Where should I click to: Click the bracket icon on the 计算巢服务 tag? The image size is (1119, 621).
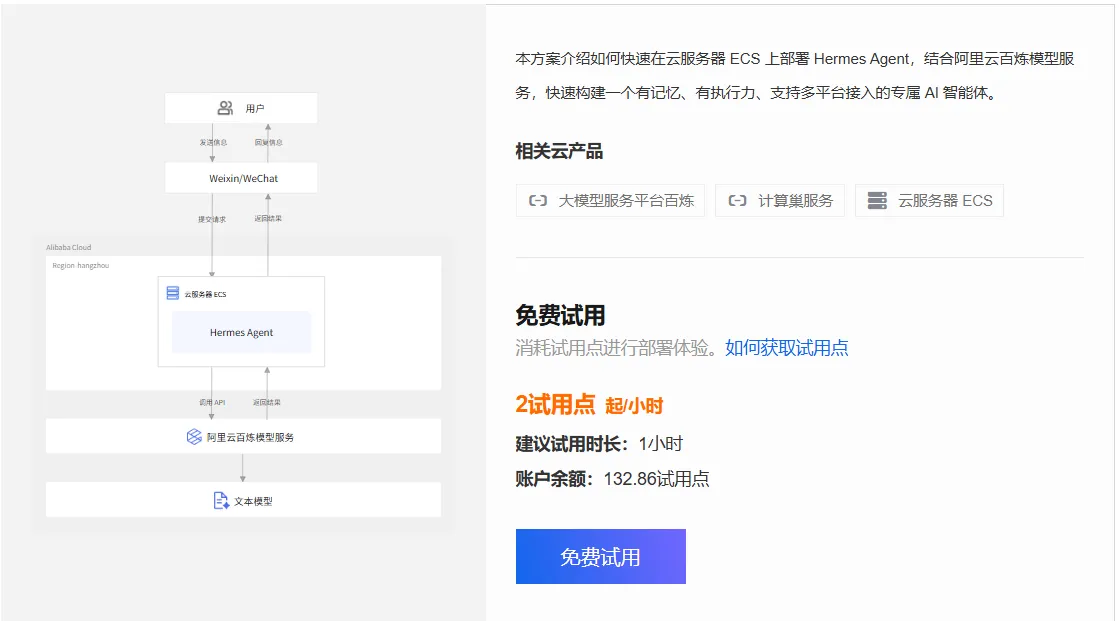tap(738, 200)
